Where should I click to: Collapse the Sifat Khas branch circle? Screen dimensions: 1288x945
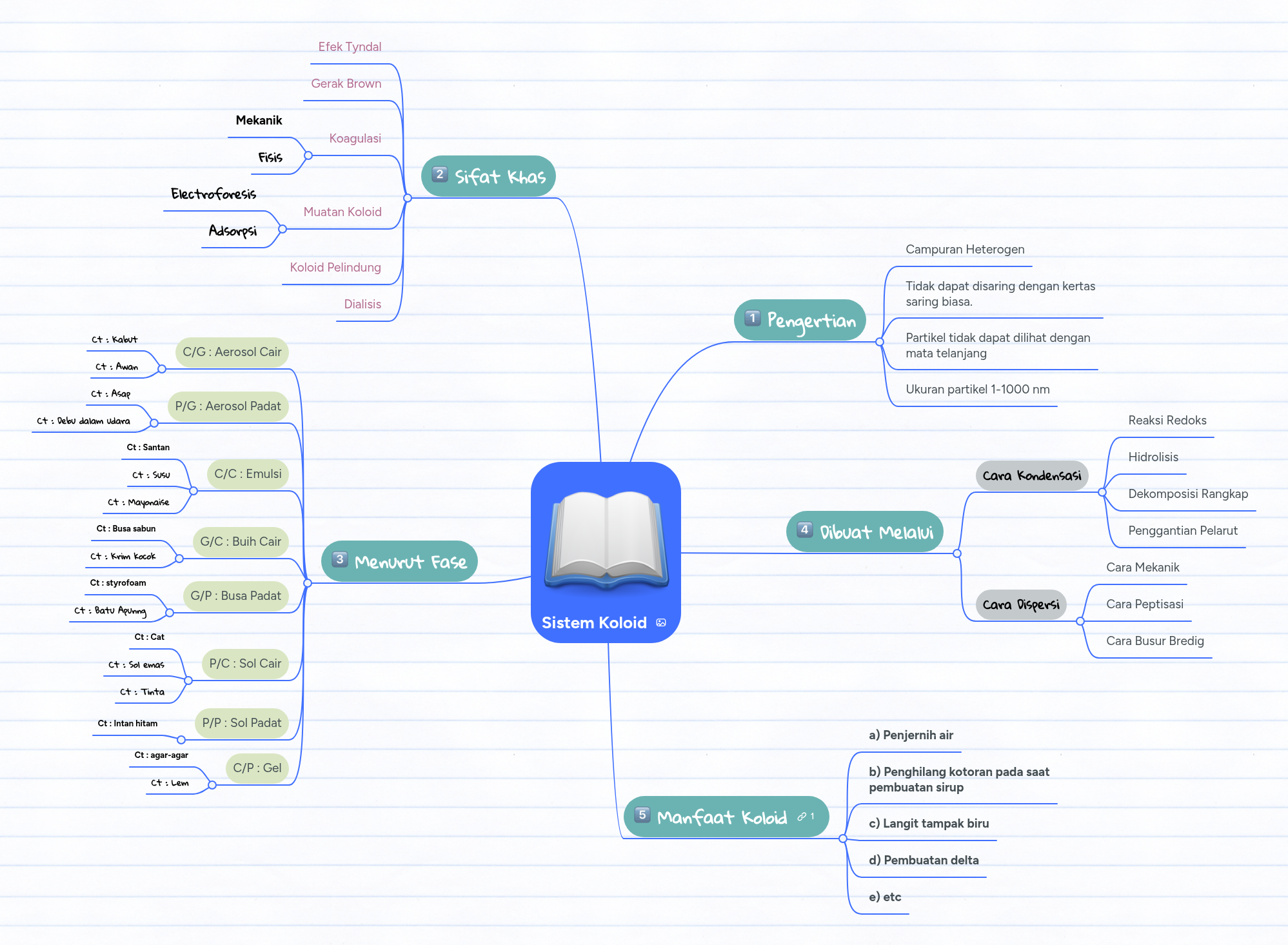[x=407, y=198]
